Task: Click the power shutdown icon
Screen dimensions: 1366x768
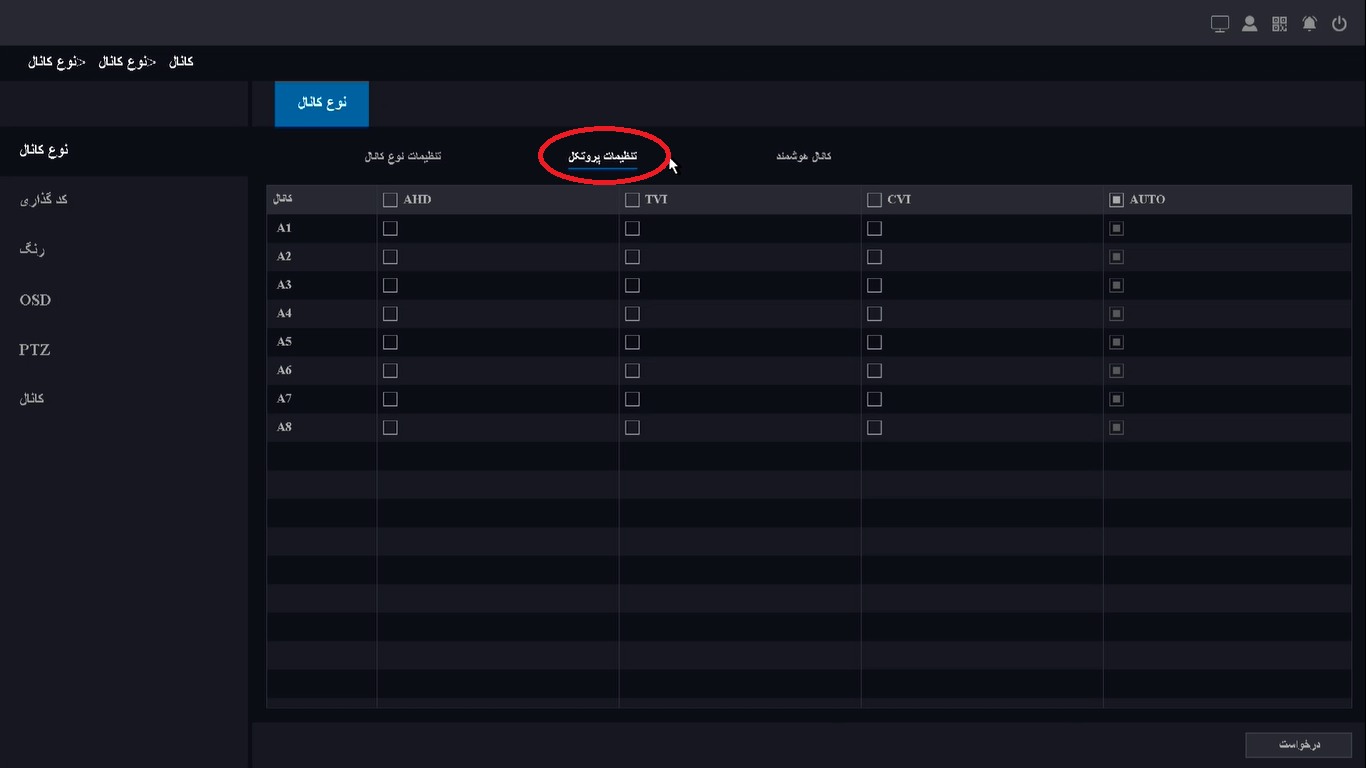Action: 1340,24
